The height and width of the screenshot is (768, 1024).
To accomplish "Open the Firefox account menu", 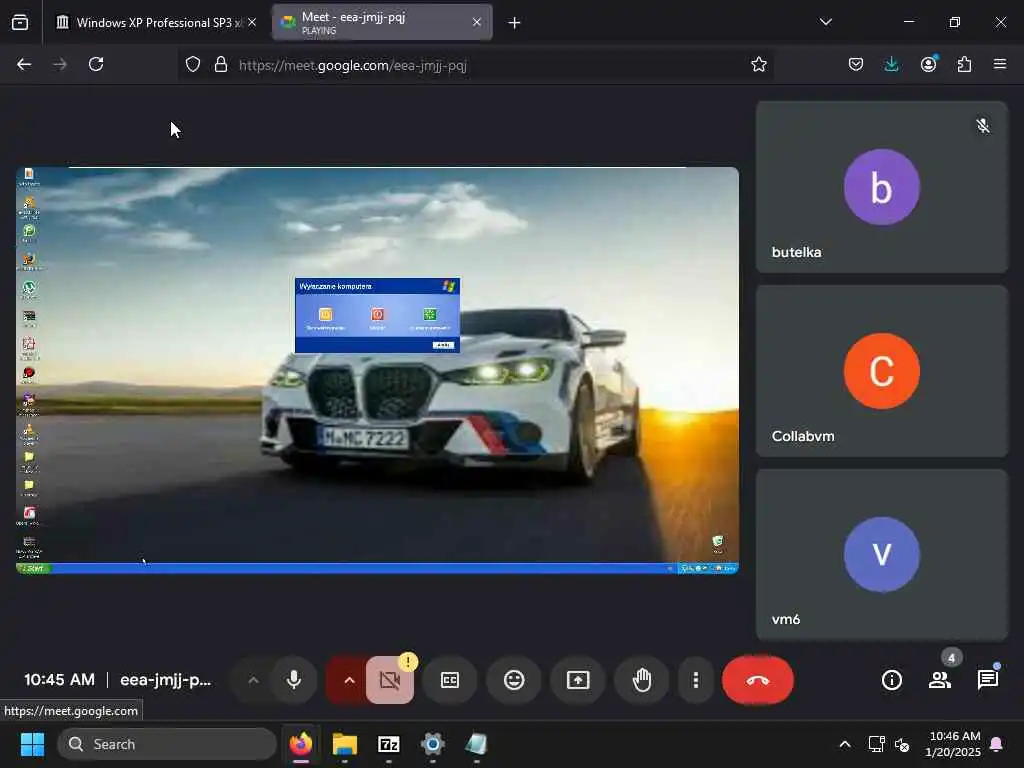I will pos(928,64).
